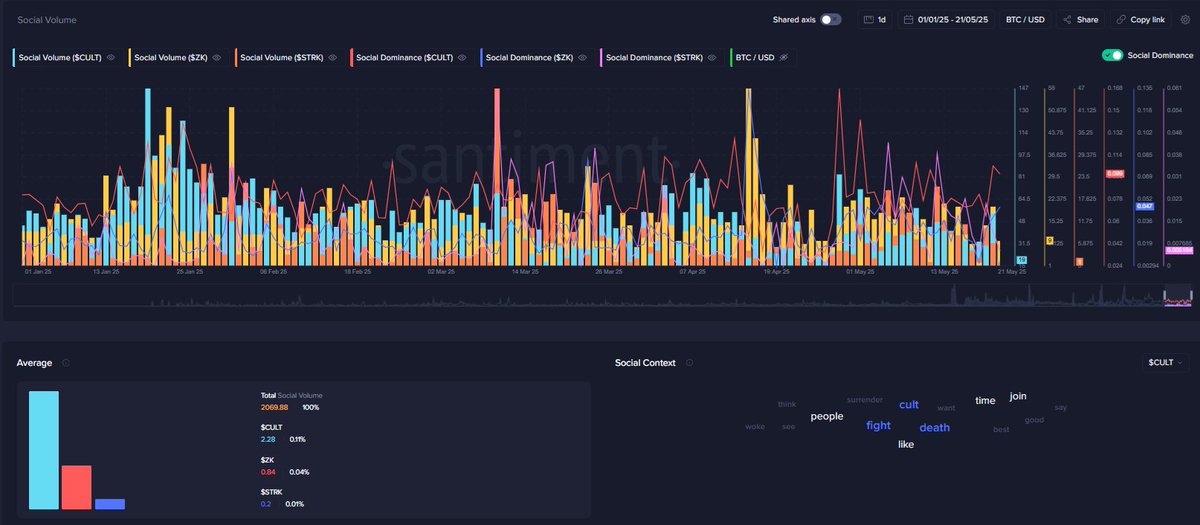
Task: Click the word 'good' in the word cloud
Action: tap(1034, 420)
